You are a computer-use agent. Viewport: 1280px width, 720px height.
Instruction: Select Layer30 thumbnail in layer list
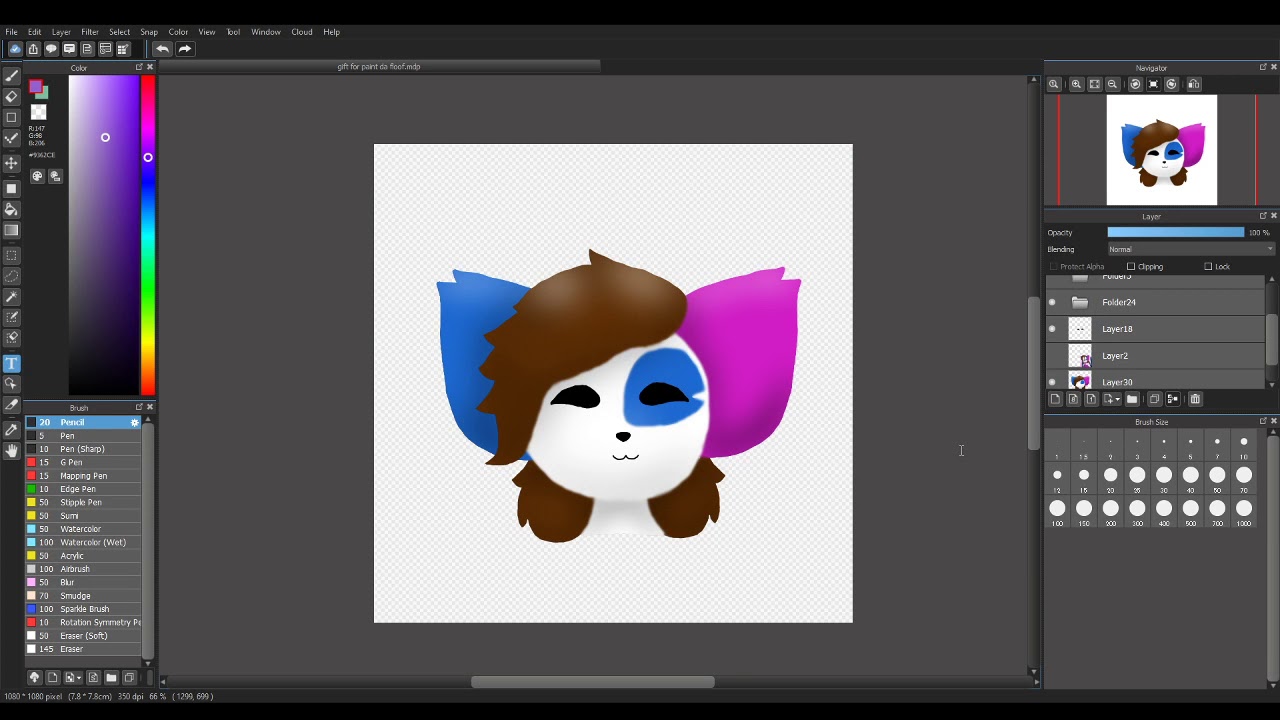(x=1080, y=381)
